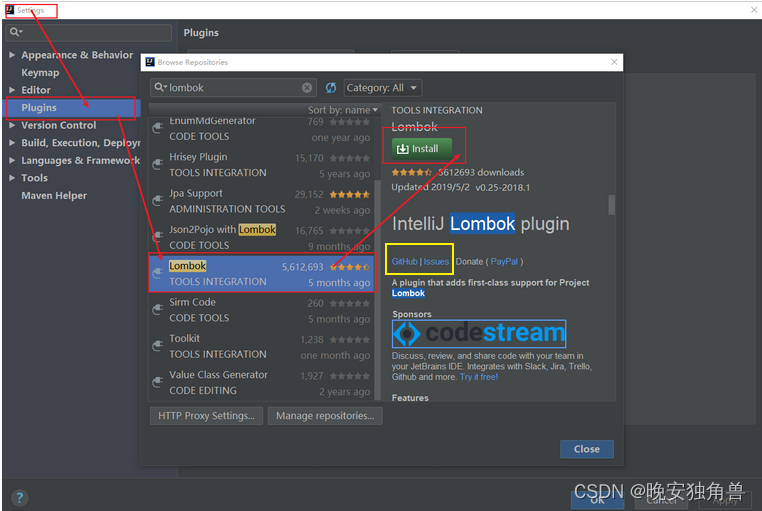Select the Jpa Support plugin row
Screen dimensions: 762x511
[262, 201]
